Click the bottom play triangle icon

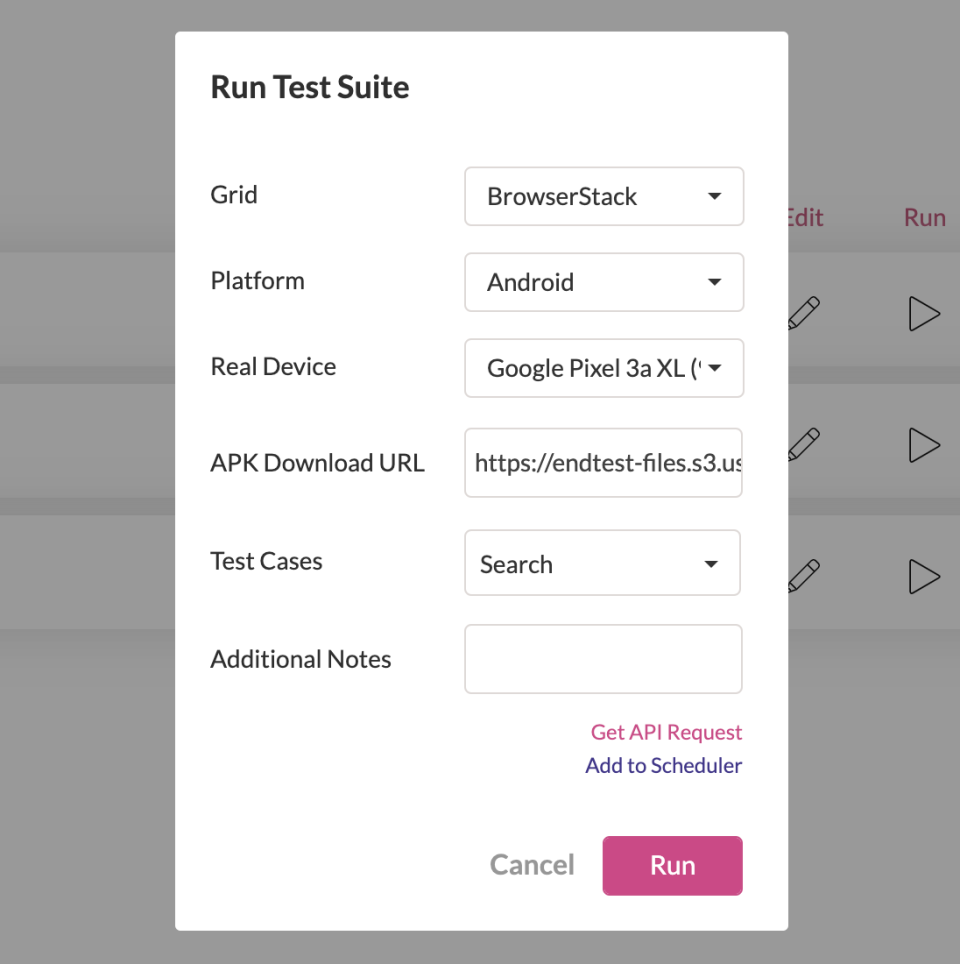coord(925,576)
